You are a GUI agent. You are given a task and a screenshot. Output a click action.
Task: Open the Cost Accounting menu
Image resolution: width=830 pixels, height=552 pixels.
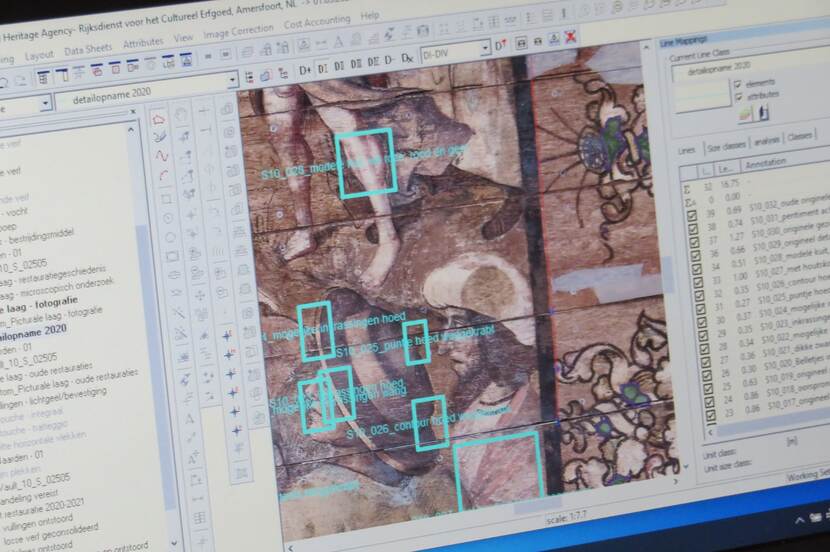point(317,23)
